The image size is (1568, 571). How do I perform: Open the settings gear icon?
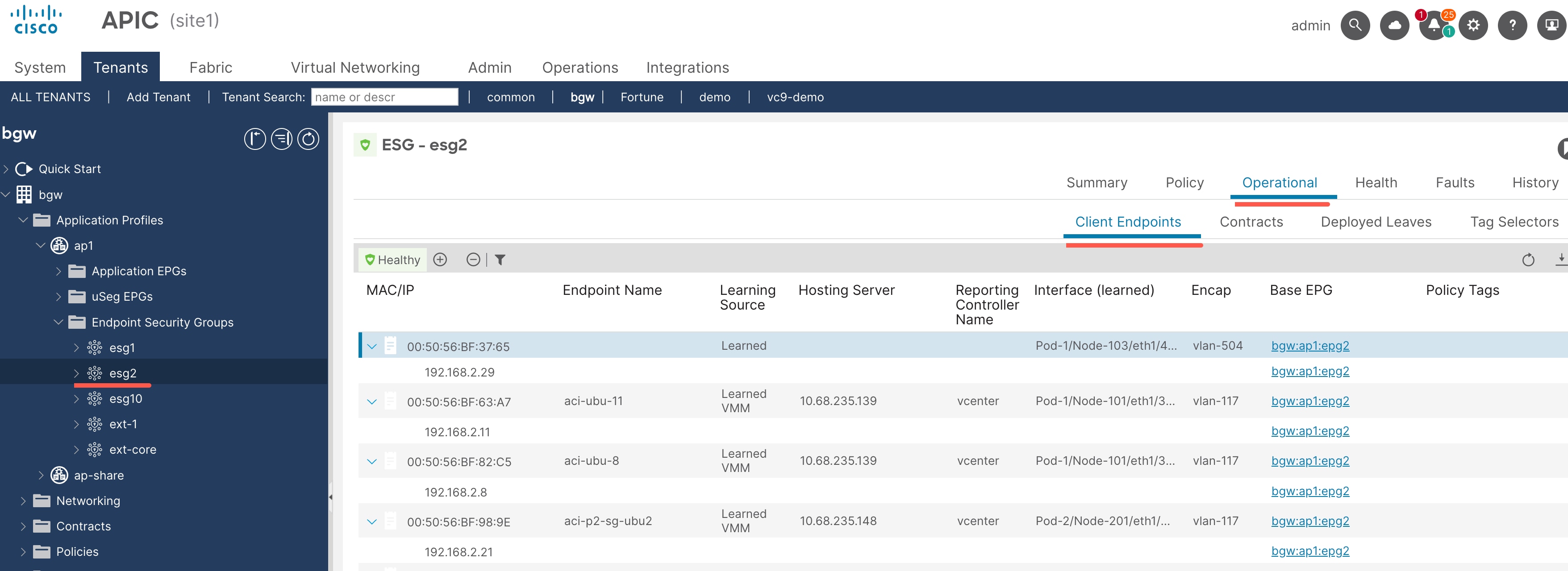tap(1473, 25)
